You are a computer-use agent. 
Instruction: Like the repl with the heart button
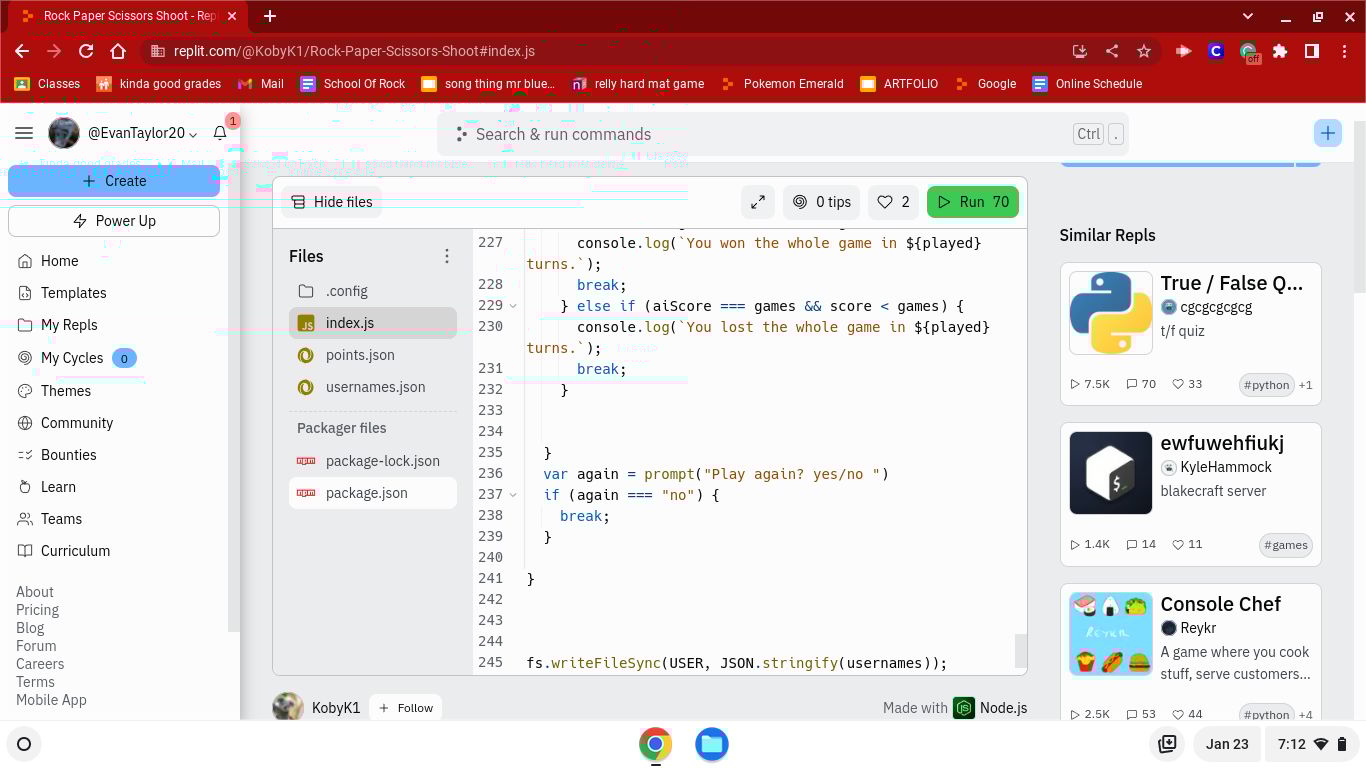[893, 202]
